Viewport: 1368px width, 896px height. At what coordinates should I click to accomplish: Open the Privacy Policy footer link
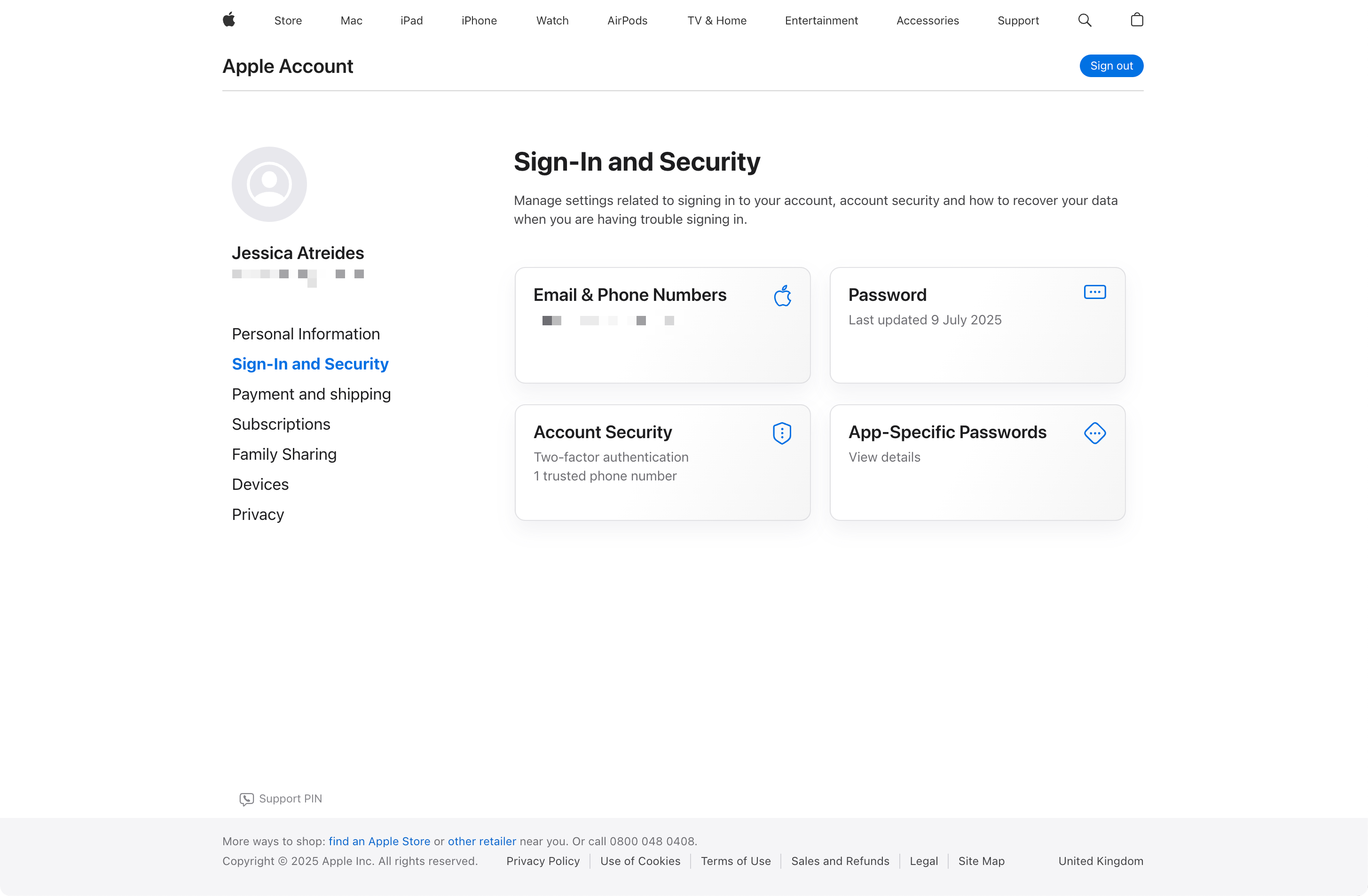tap(542, 861)
